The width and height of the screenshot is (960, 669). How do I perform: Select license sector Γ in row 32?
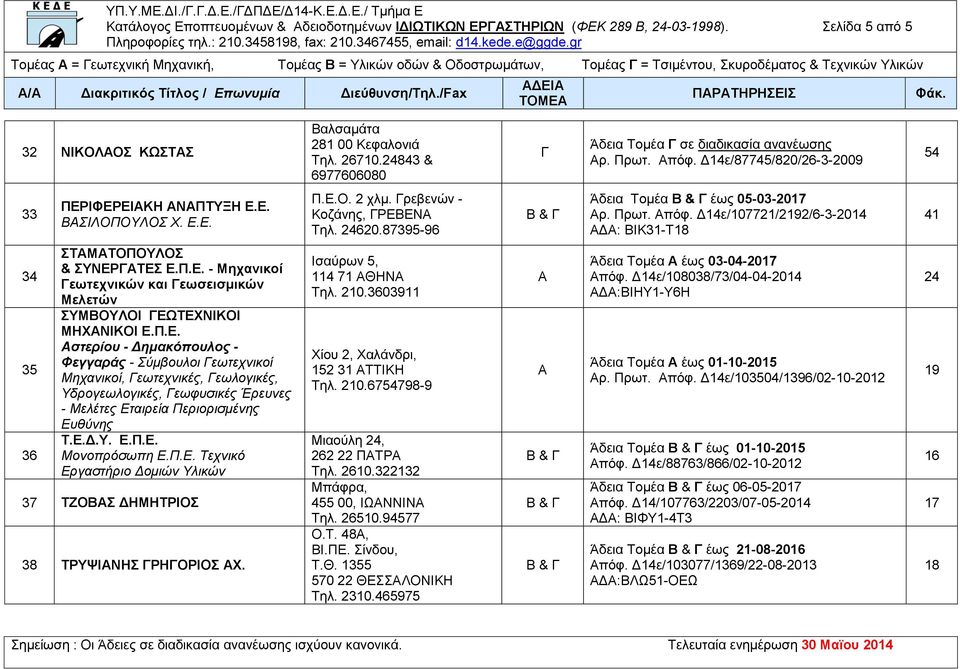[x=544, y=152]
